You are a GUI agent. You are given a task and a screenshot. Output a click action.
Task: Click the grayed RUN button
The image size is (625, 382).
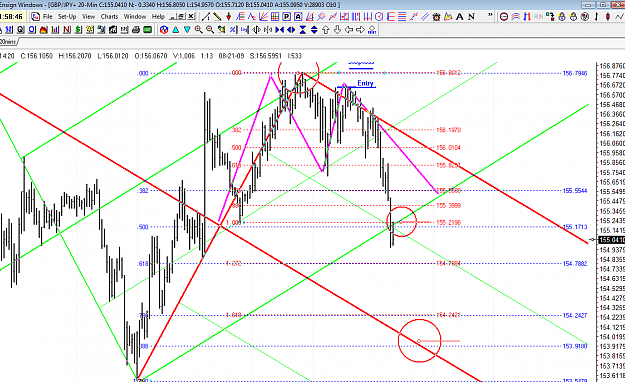click(539, 17)
